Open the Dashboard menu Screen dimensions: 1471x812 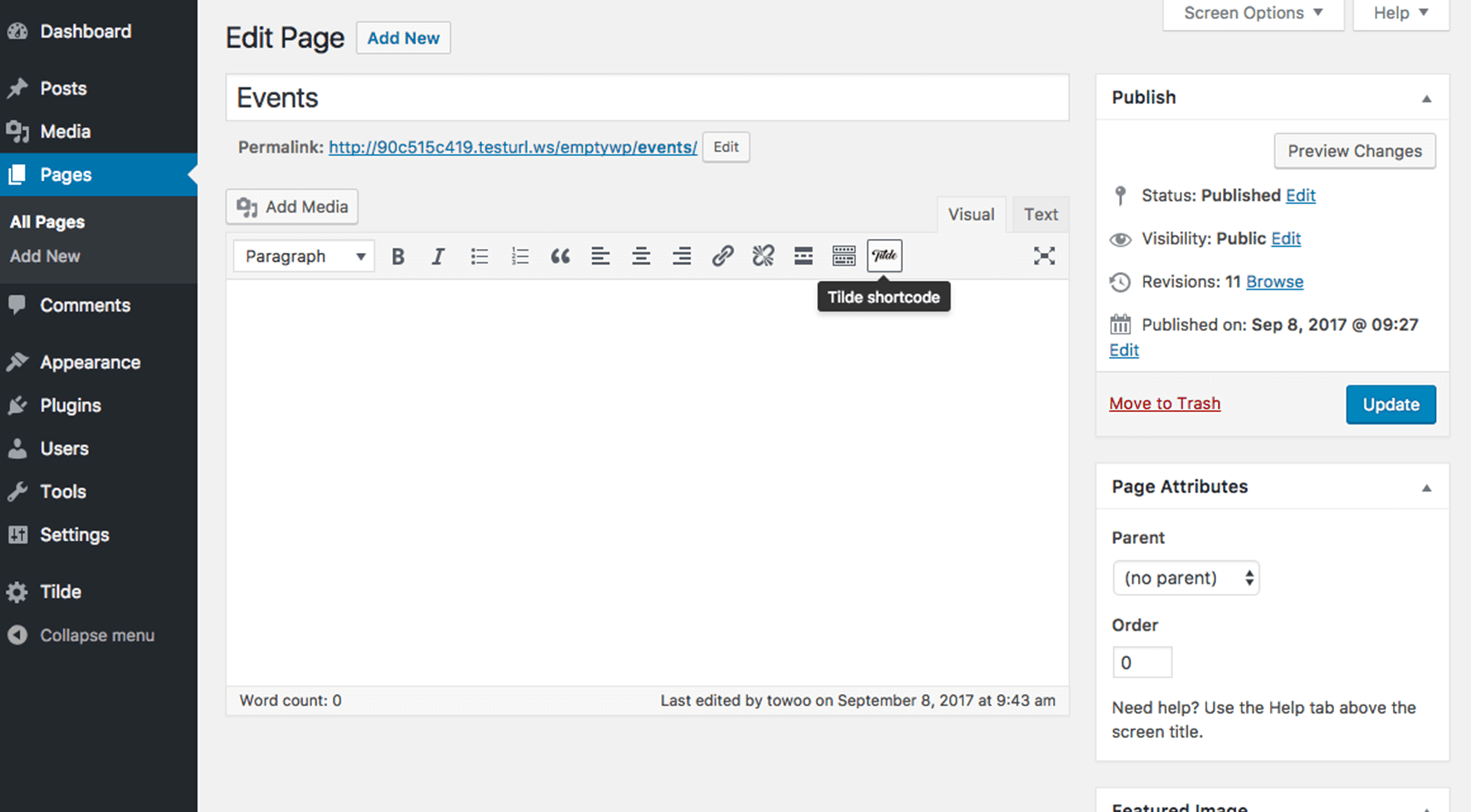pos(98,31)
